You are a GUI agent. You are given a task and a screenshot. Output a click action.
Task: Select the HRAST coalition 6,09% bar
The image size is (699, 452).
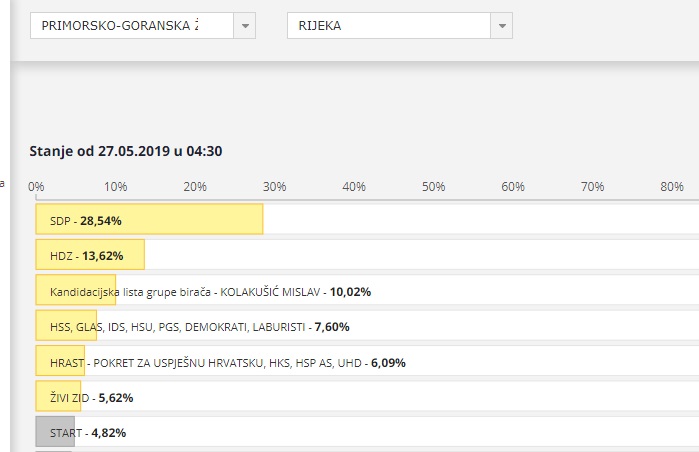60,361
